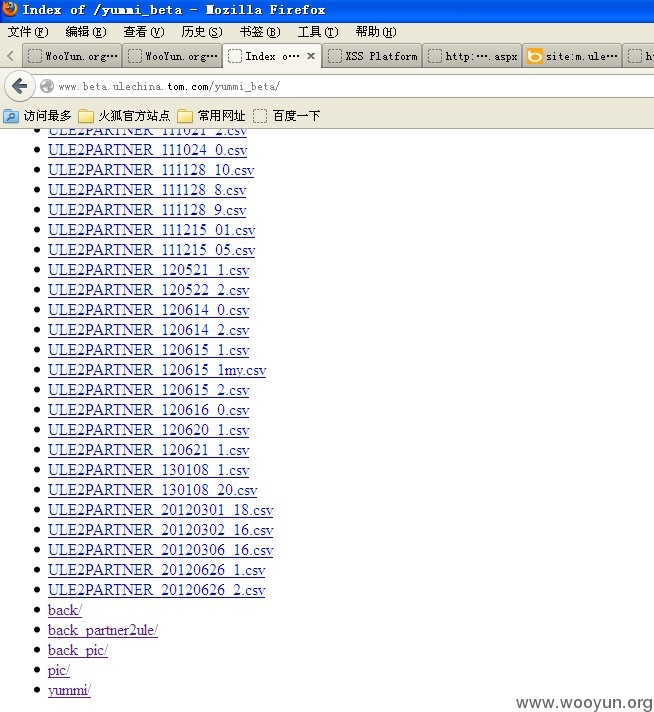Open ULE2PARTNER_120614_0.csv link

click(x=149, y=310)
